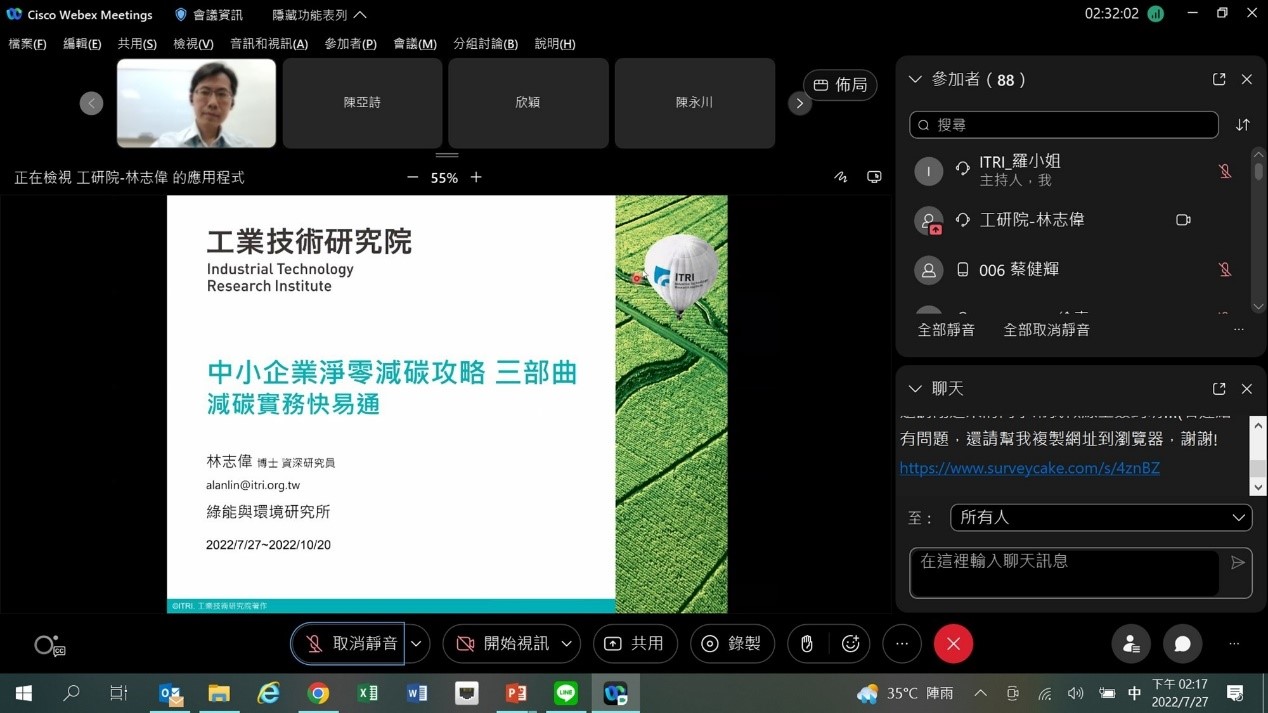Click the annotate pen icon above the slide

coord(840,177)
